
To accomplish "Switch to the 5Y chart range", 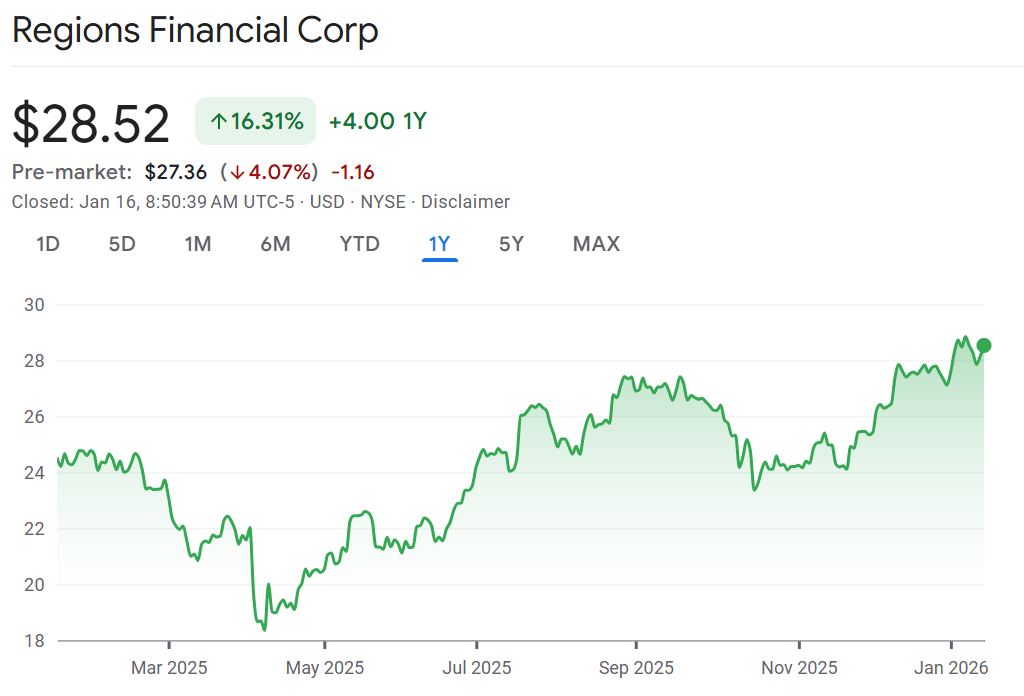I will point(511,244).
